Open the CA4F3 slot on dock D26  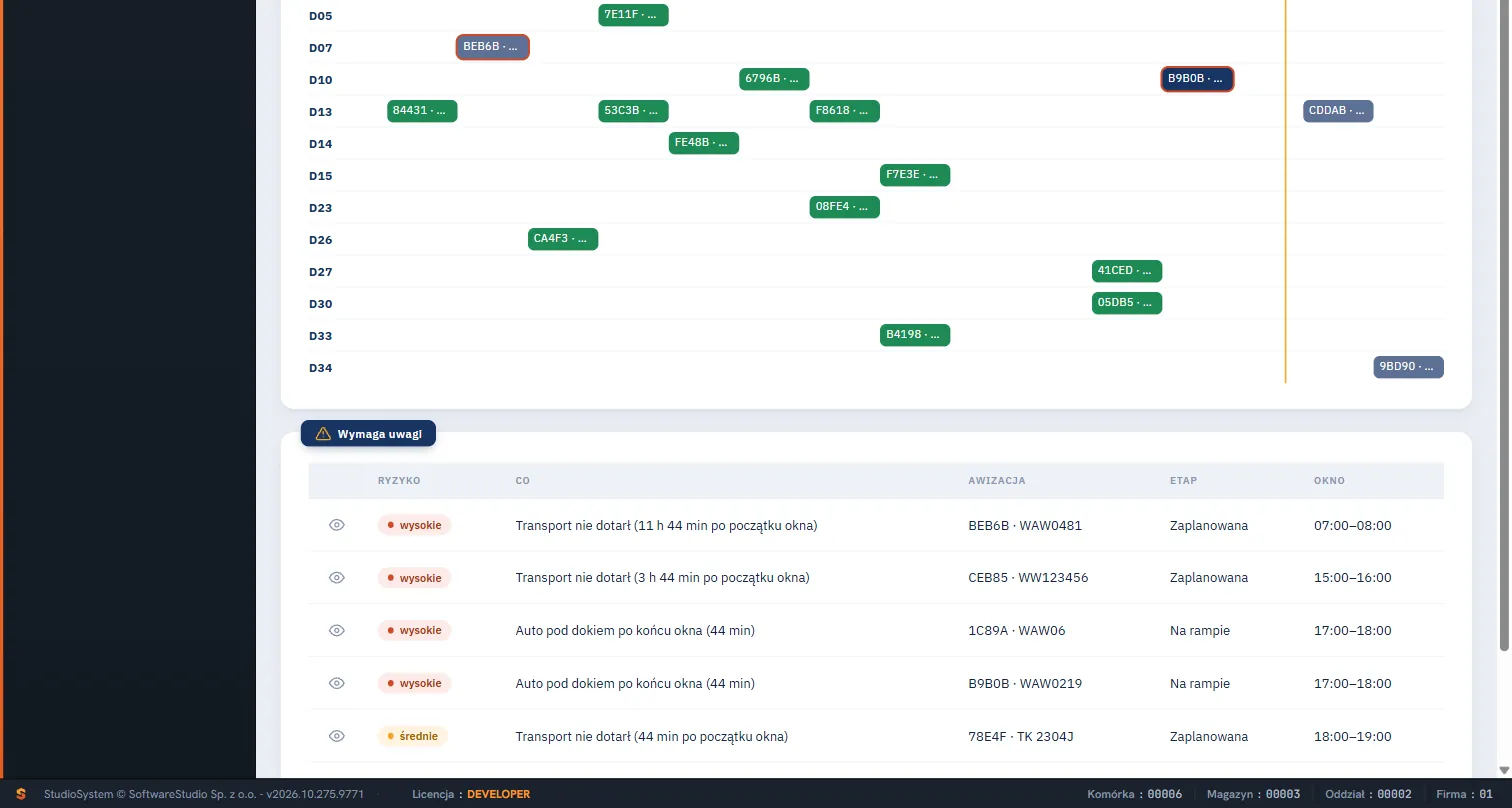[x=563, y=239]
